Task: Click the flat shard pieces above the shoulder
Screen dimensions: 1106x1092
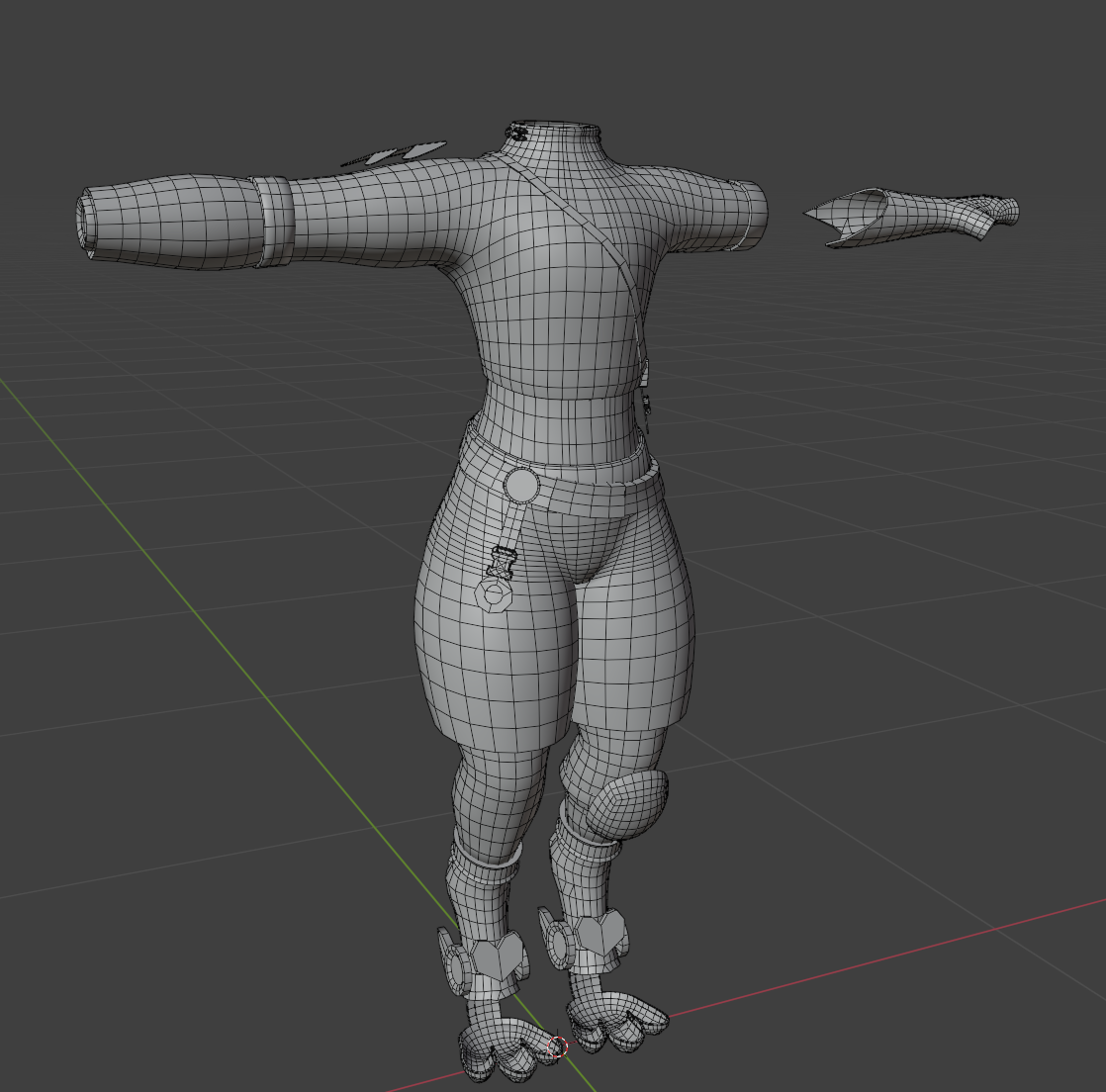Action: (x=396, y=153)
